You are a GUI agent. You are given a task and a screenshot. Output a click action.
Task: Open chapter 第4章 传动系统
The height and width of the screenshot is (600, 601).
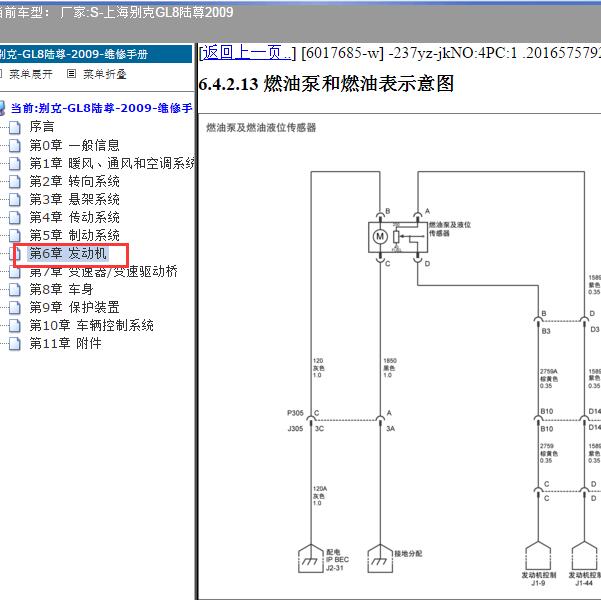[74, 217]
